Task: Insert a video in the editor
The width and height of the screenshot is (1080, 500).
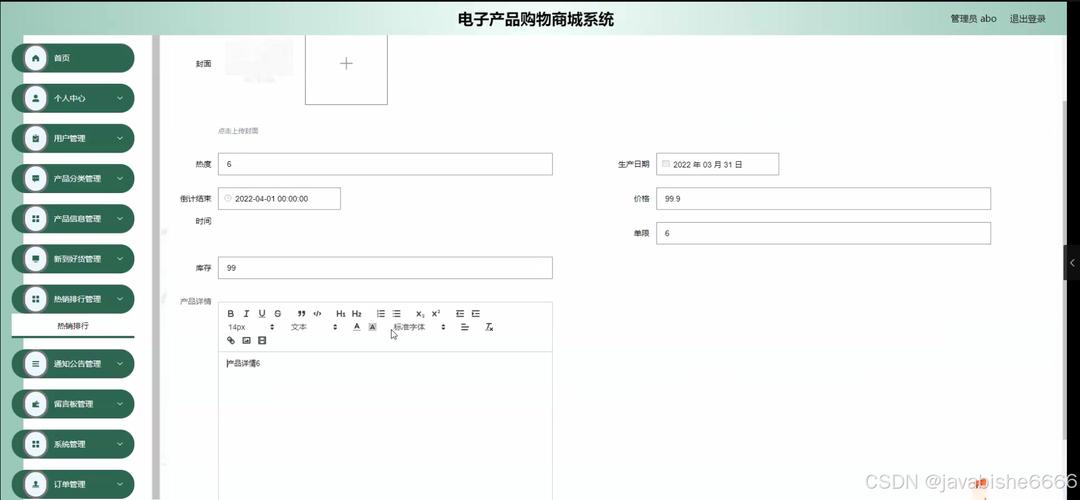Action: (x=262, y=340)
